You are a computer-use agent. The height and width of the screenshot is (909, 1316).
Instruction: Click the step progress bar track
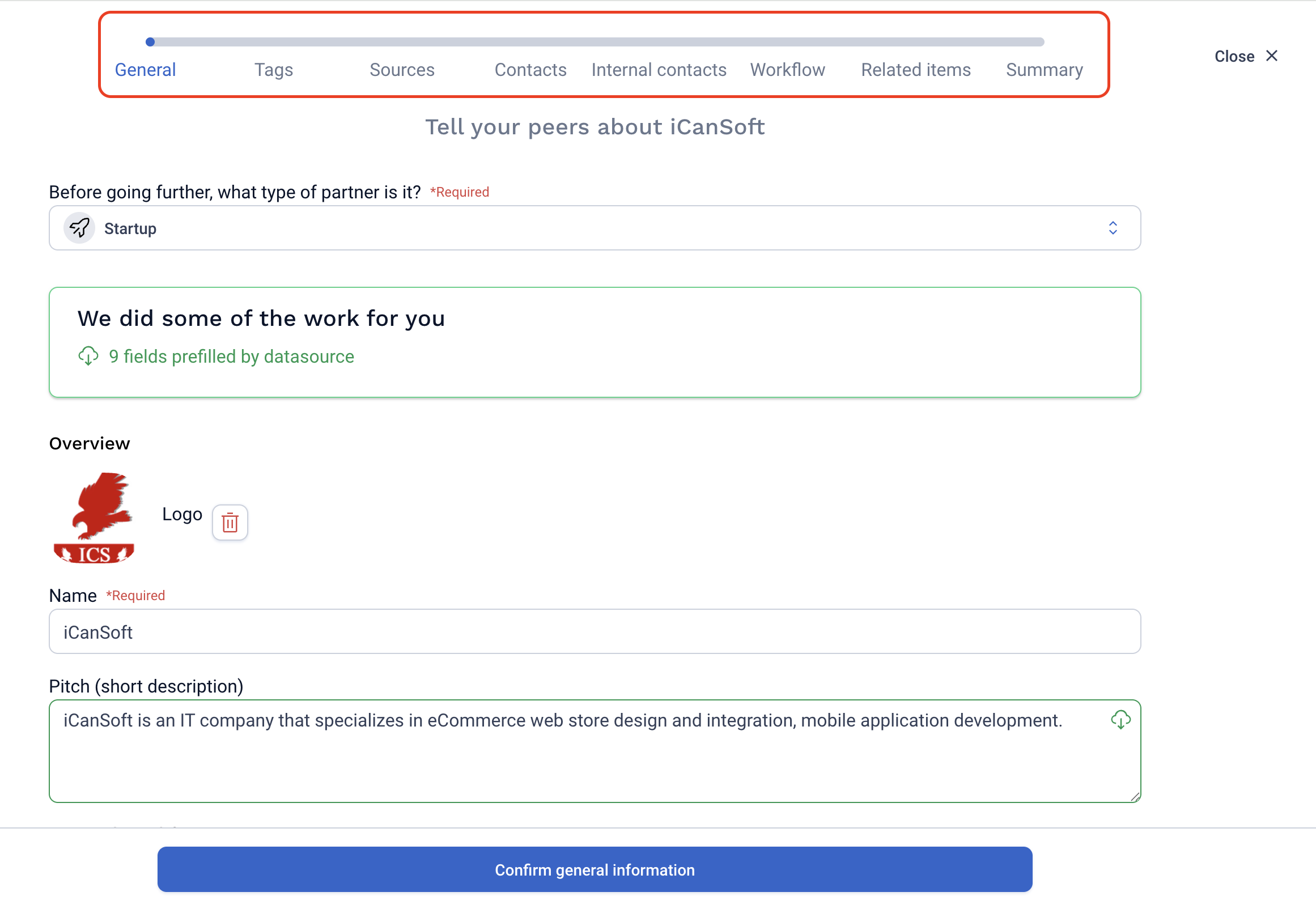(595, 41)
